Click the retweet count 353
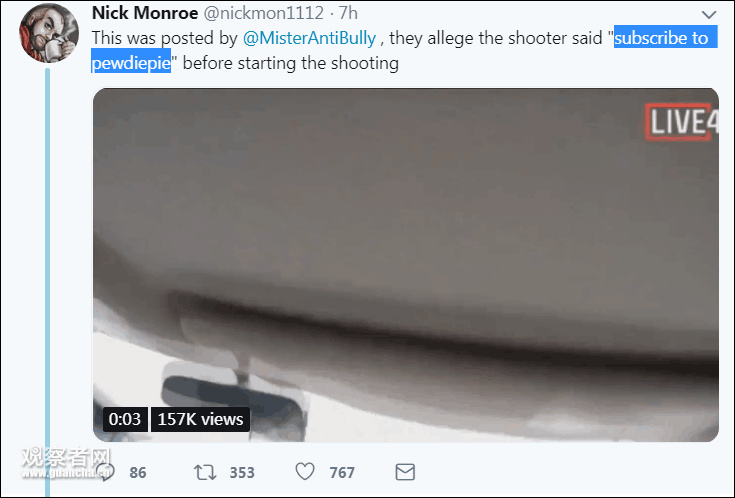Screen dimensions: 735x498 point(242,473)
